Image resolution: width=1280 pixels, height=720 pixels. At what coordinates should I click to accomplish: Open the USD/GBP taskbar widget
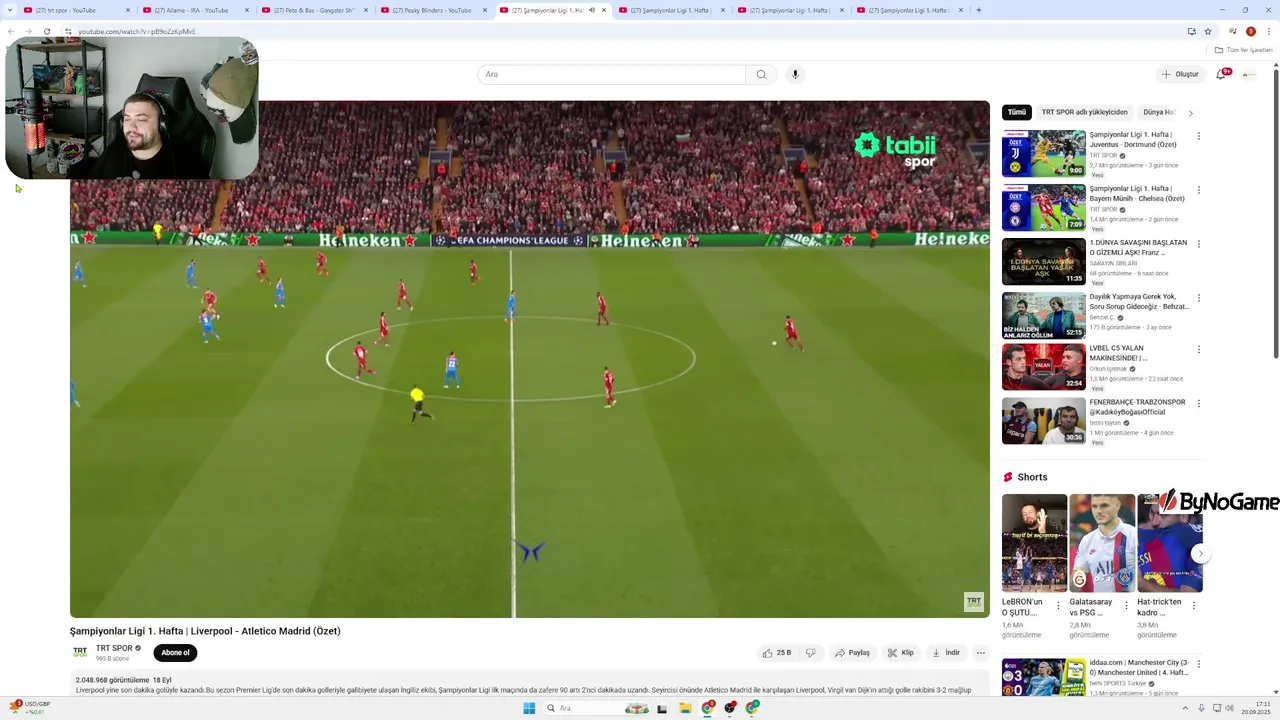[30, 708]
